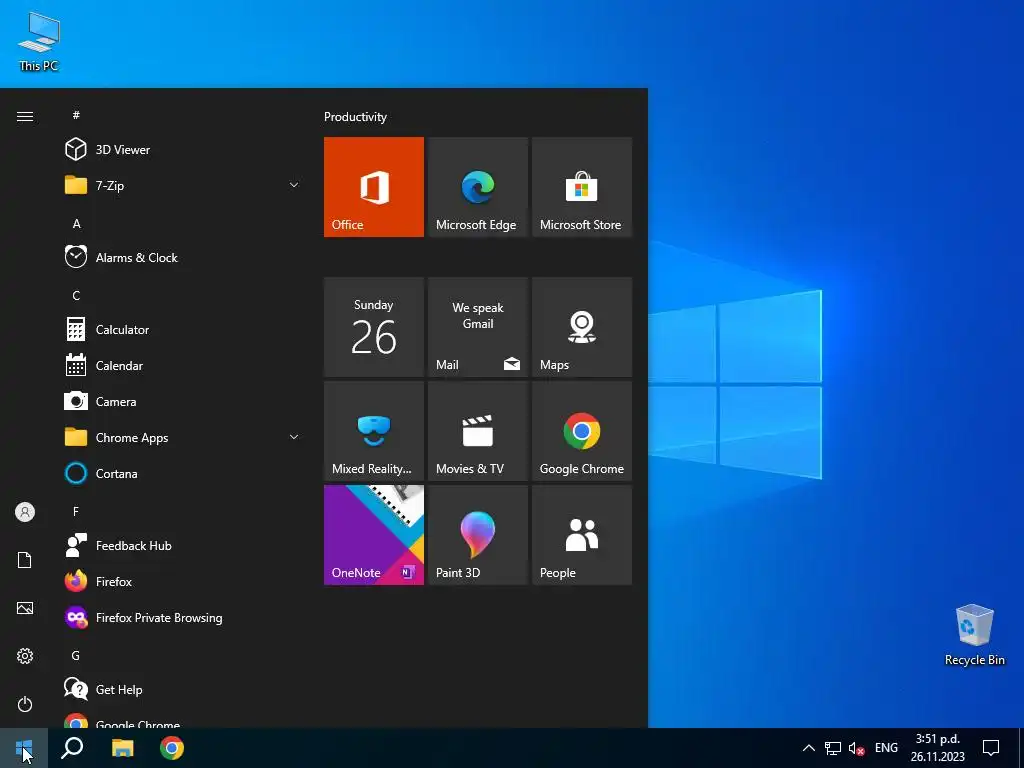Open the OneNote tile
1024x768 pixels.
[374, 535]
